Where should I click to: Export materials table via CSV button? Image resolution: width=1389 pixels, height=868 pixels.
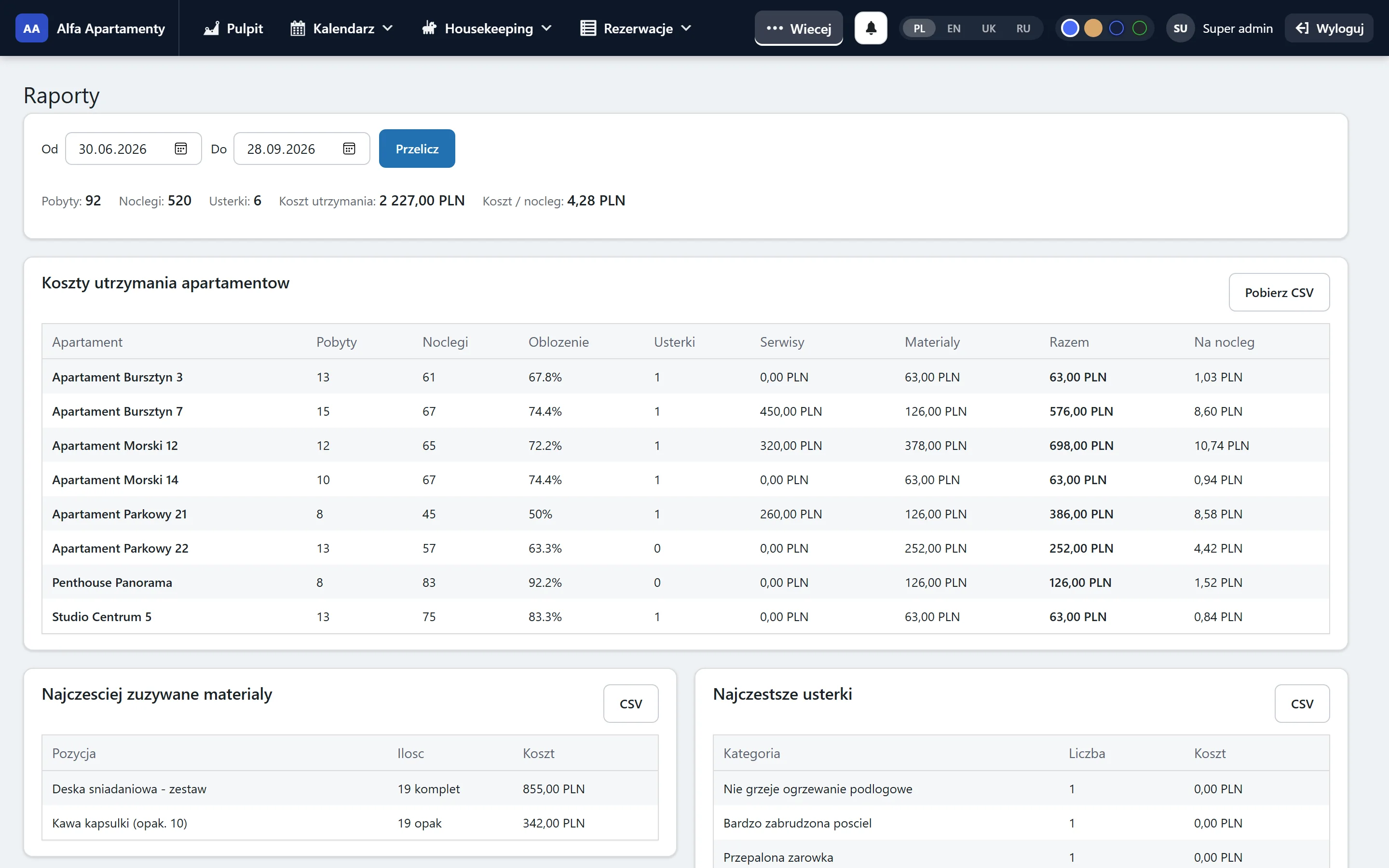coord(631,703)
